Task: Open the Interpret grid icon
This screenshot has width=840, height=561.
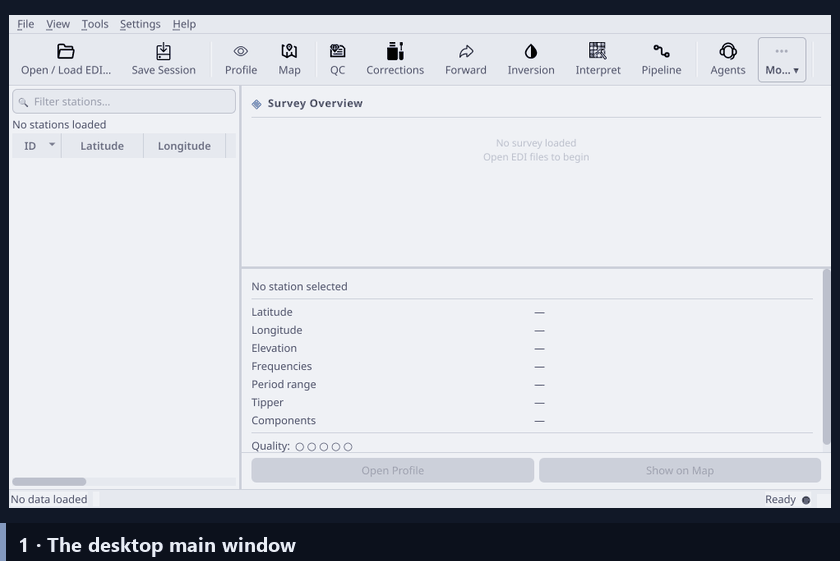Action: tap(598, 51)
